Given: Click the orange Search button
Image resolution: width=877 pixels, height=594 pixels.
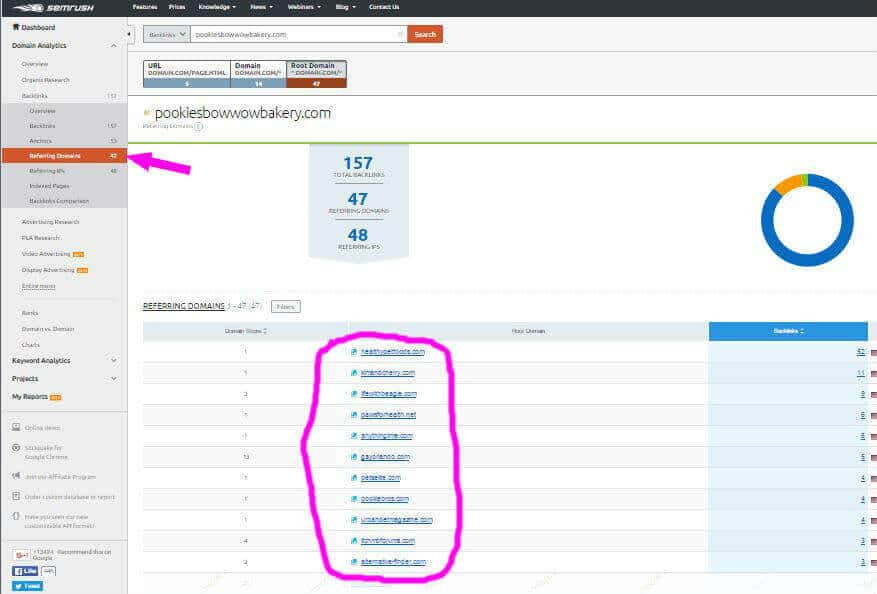Looking at the screenshot, I should point(425,34).
